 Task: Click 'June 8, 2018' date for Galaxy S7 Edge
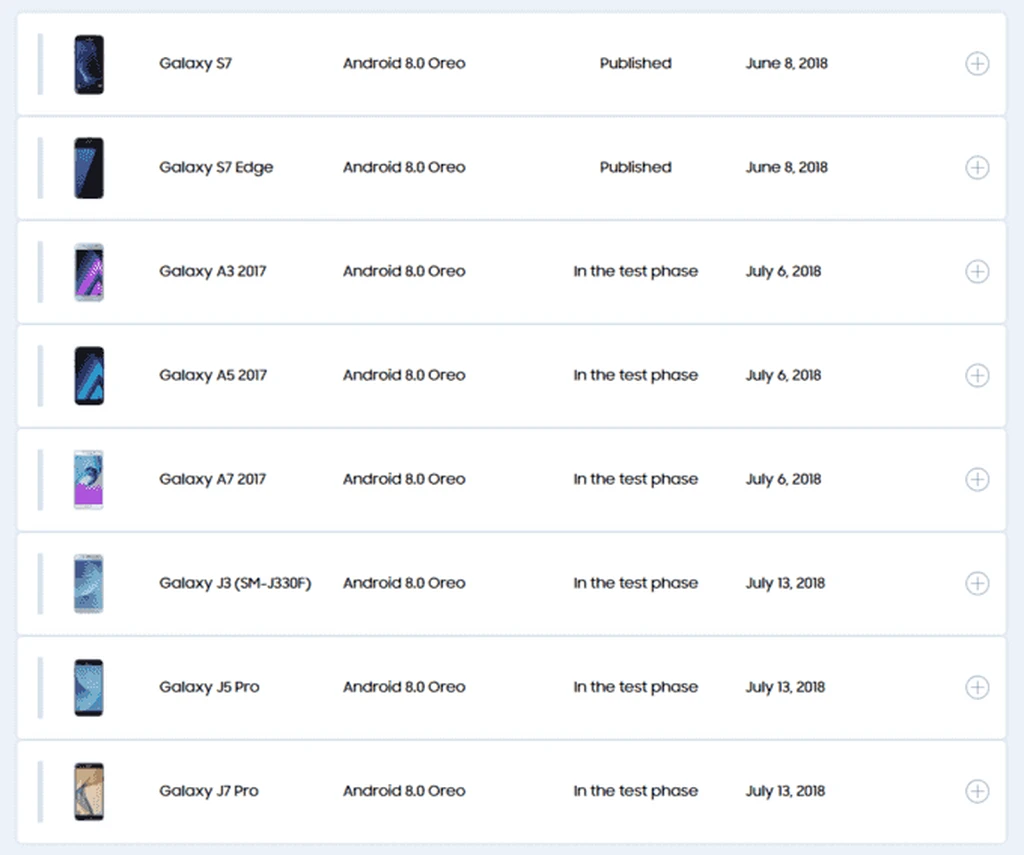(787, 167)
